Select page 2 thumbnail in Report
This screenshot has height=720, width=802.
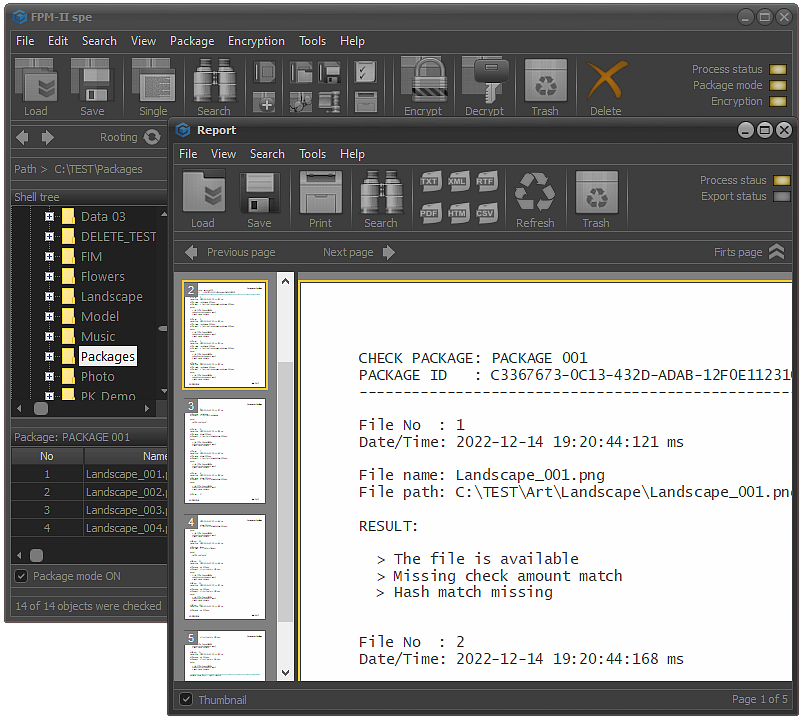coord(225,335)
